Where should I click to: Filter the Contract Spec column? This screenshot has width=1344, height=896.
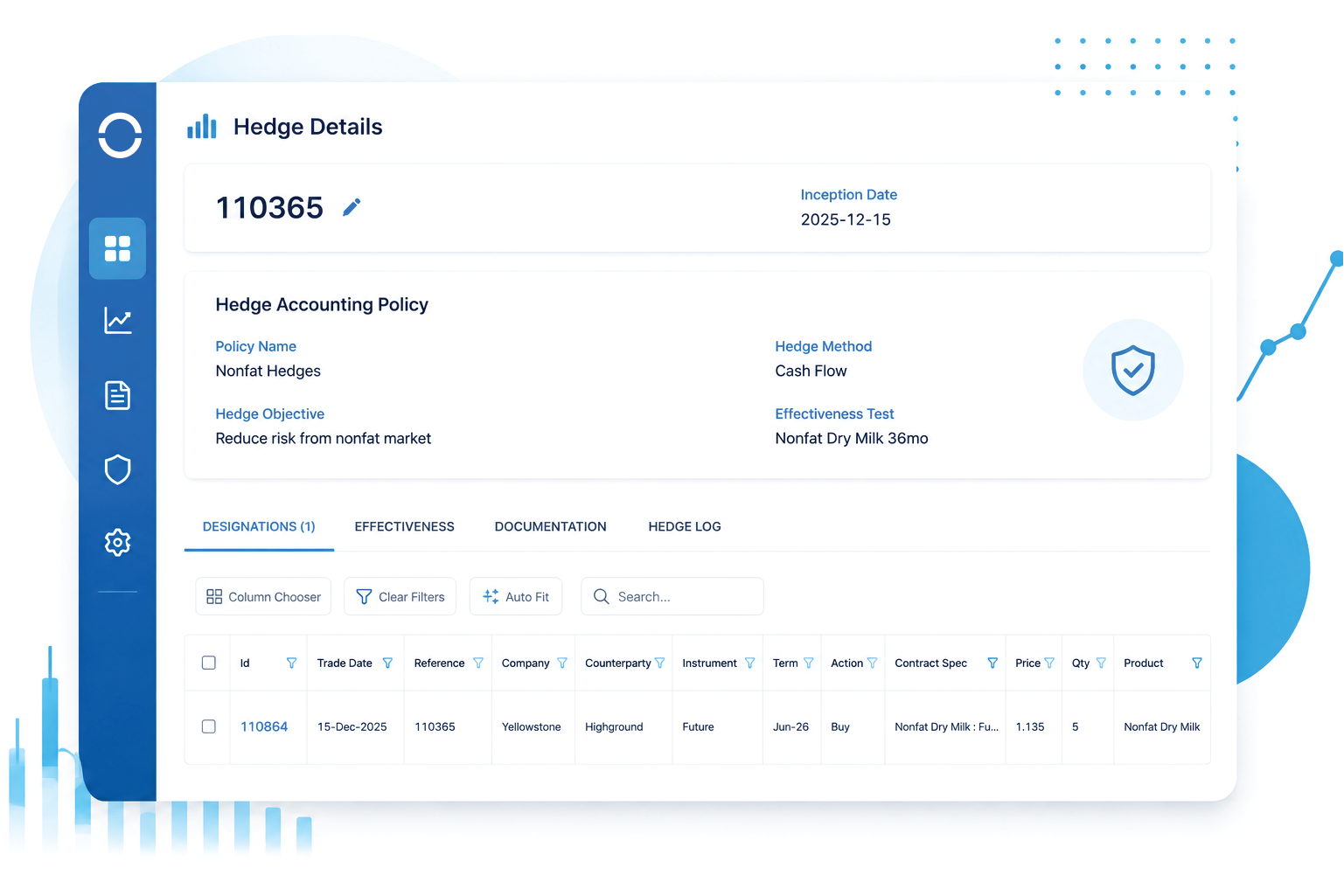(x=992, y=663)
